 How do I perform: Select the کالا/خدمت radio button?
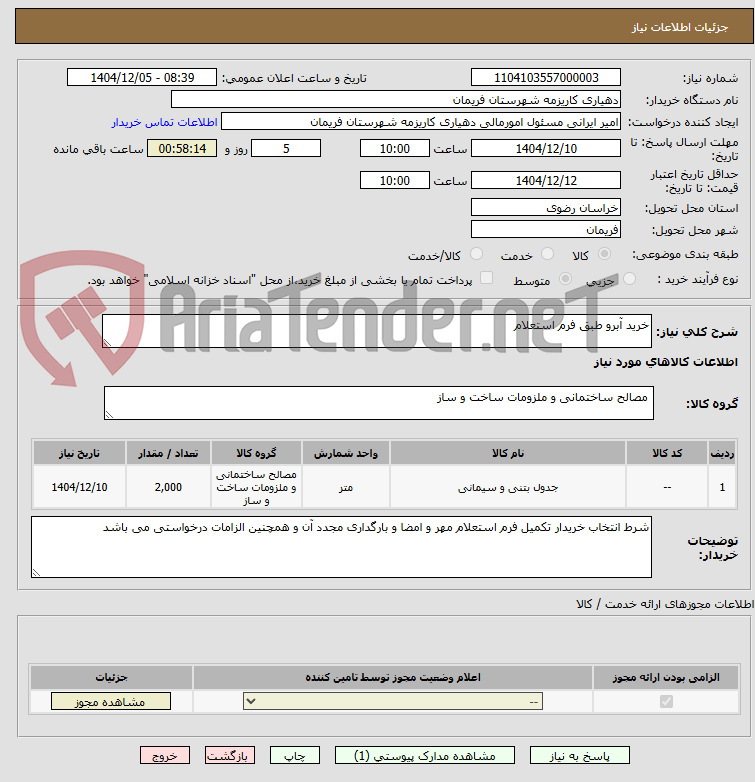pos(477,254)
